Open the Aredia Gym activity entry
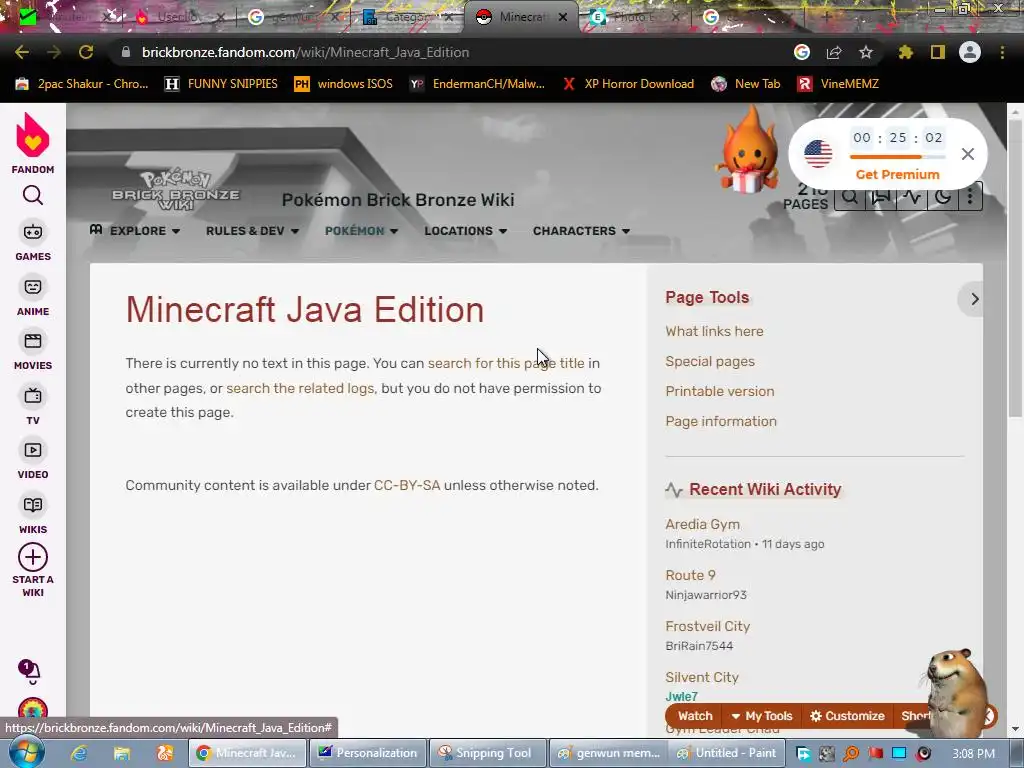1024x768 pixels. 703,524
